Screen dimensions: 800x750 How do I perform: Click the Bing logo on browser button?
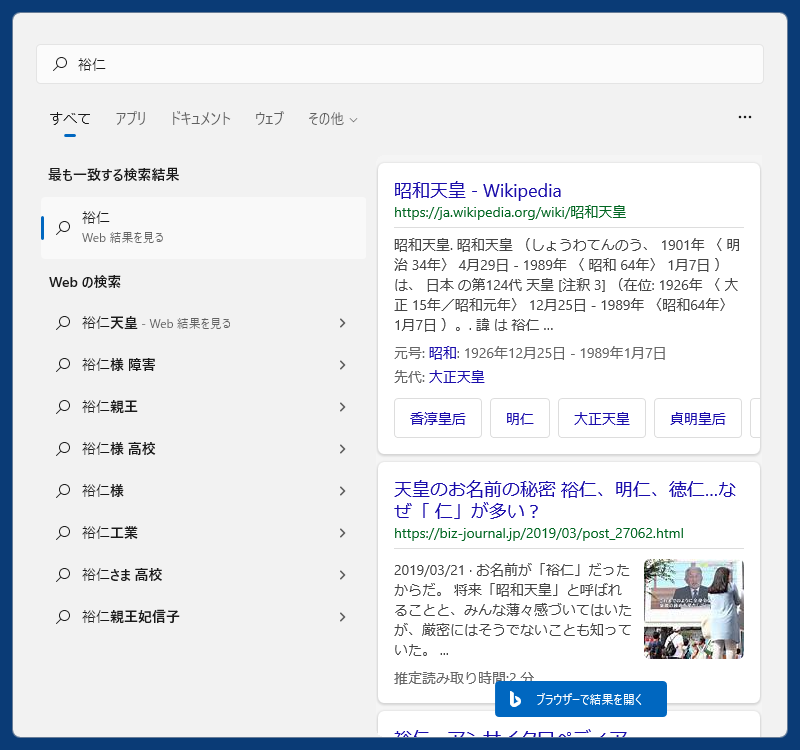[515, 699]
